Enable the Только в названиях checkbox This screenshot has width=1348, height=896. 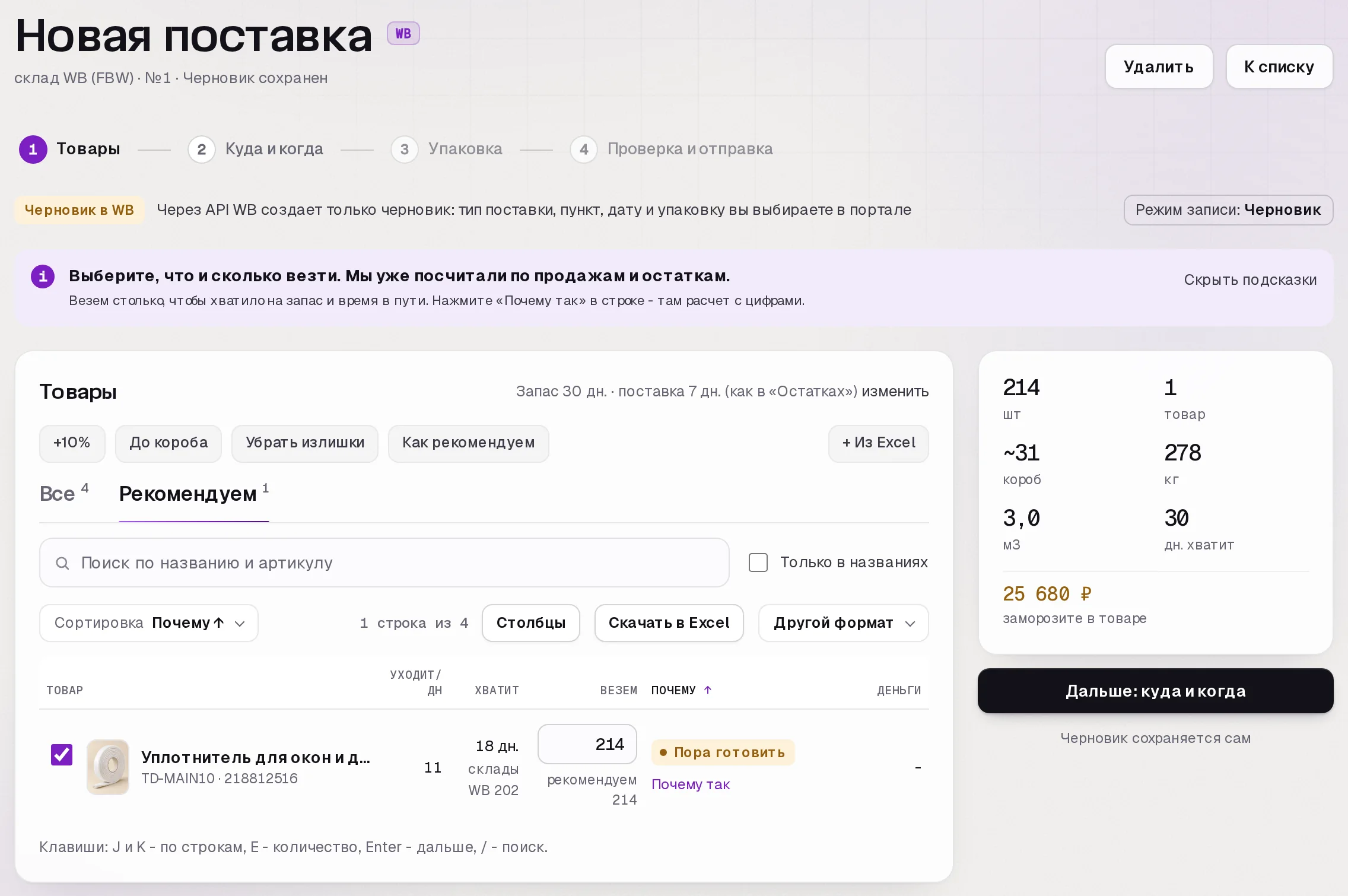[x=758, y=563]
